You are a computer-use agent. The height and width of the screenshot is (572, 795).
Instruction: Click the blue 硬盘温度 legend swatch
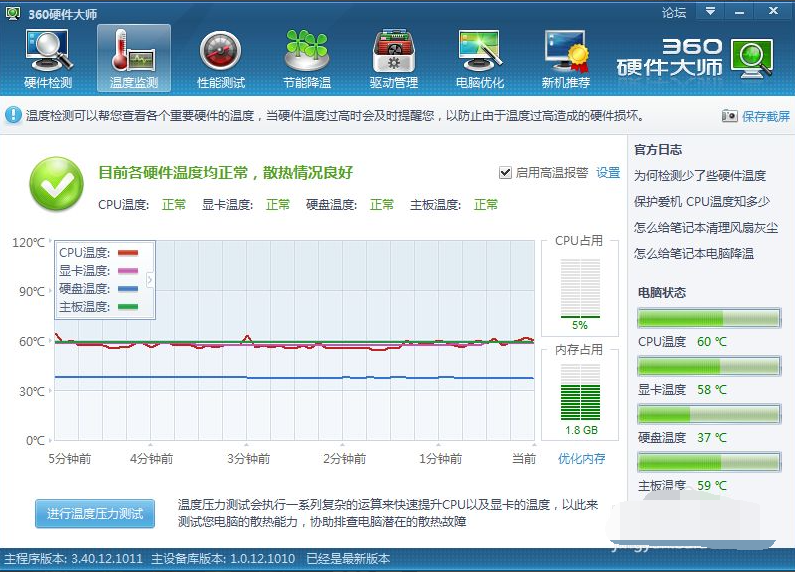point(128,289)
